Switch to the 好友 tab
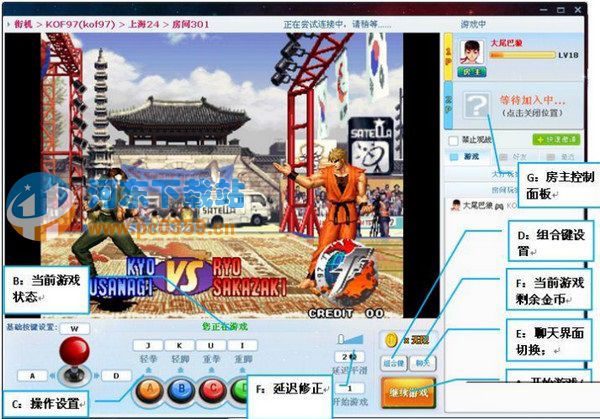This screenshot has height=419, width=600. coord(515,157)
